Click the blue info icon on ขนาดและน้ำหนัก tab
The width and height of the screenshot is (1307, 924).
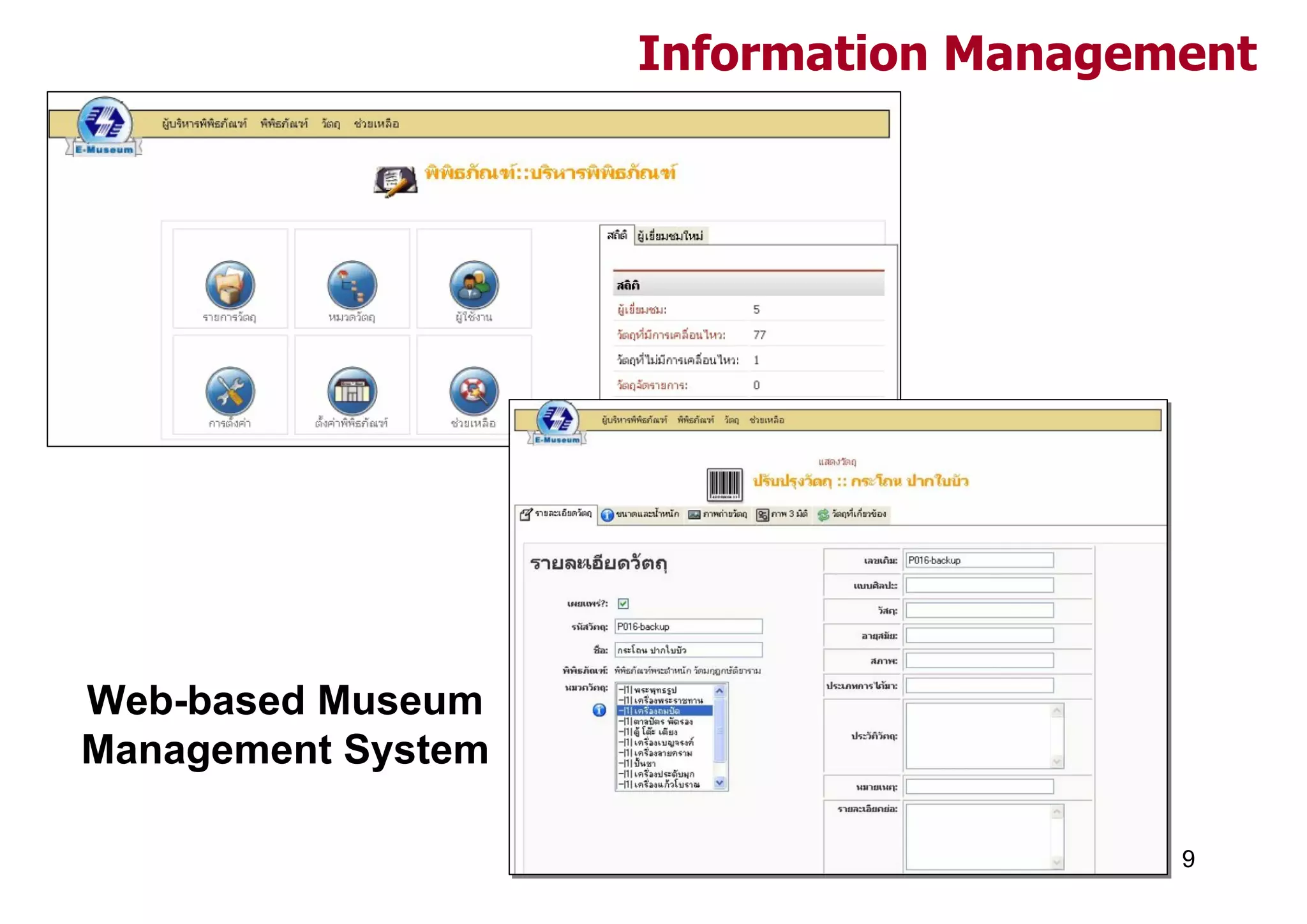(607, 514)
